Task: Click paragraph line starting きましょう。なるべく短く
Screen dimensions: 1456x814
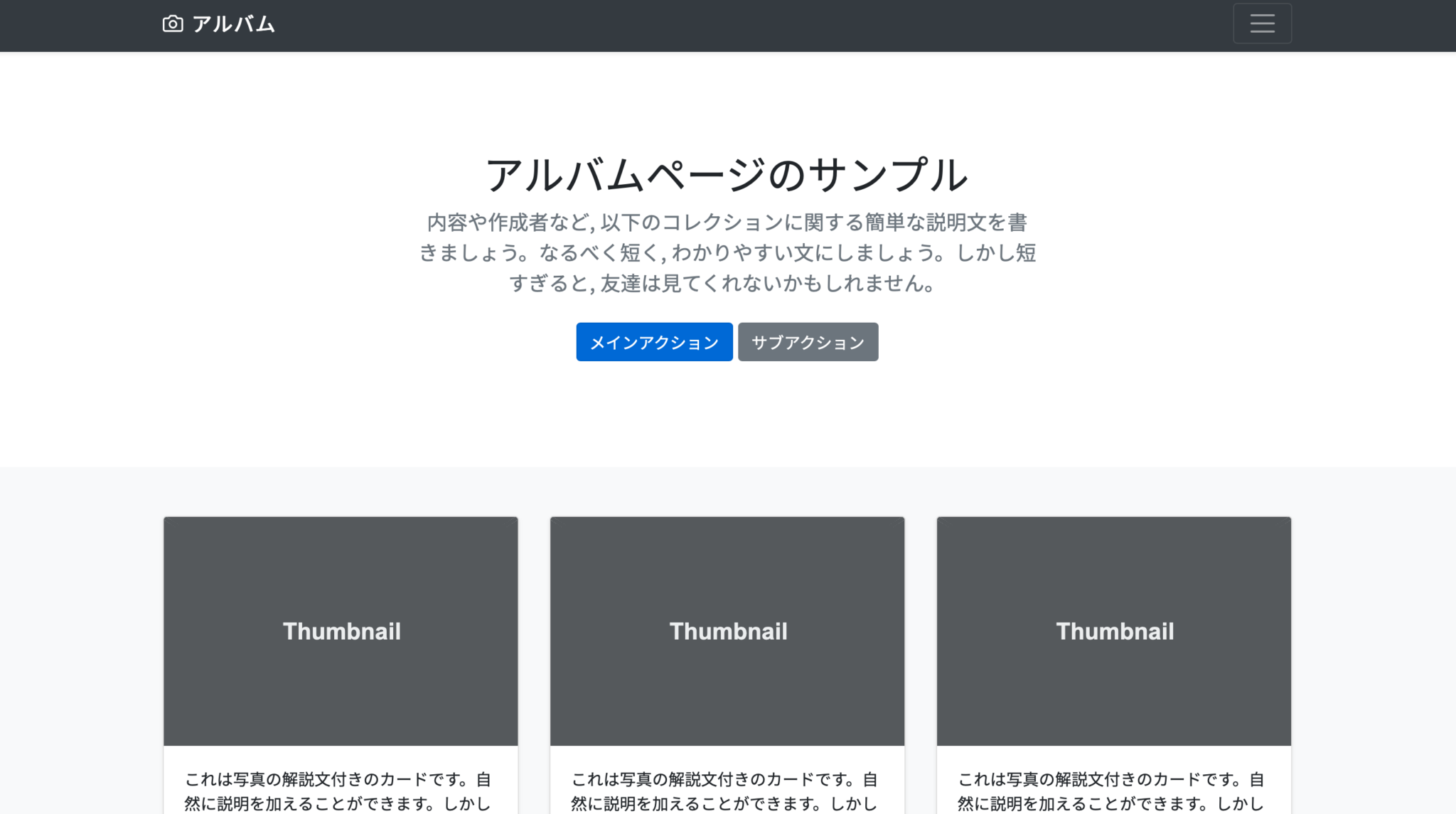Action: point(727,253)
